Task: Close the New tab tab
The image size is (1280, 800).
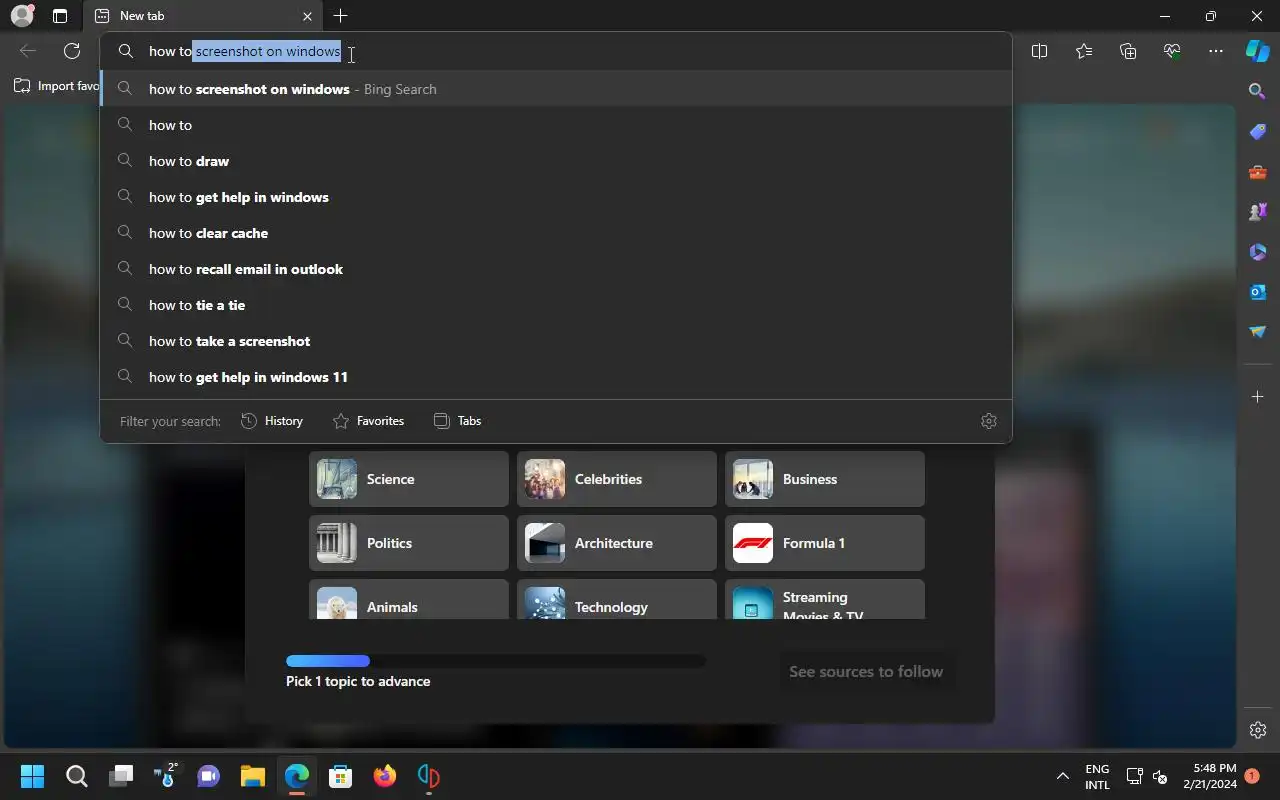Action: (307, 16)
